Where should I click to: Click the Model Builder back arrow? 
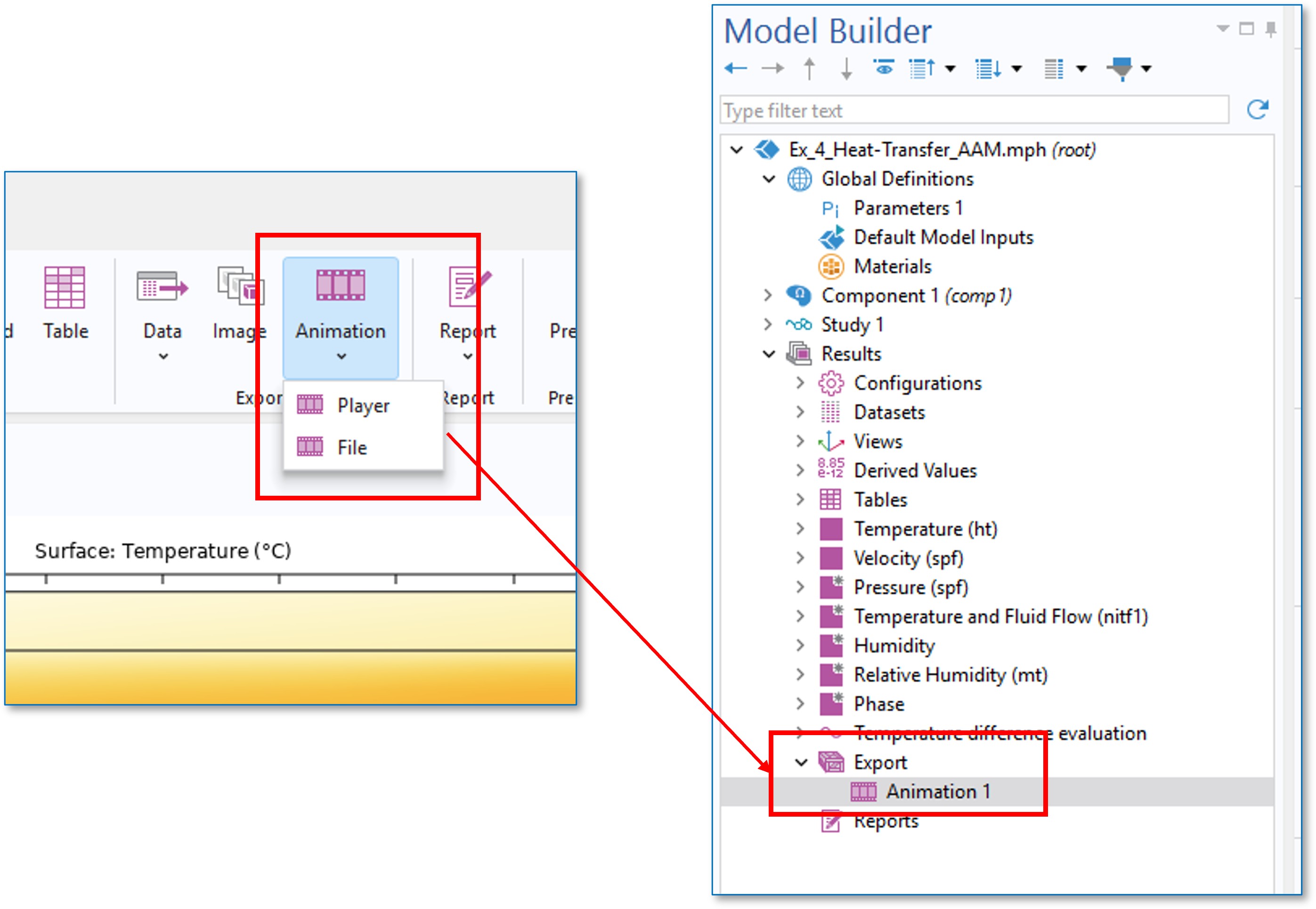click(735, 69)
